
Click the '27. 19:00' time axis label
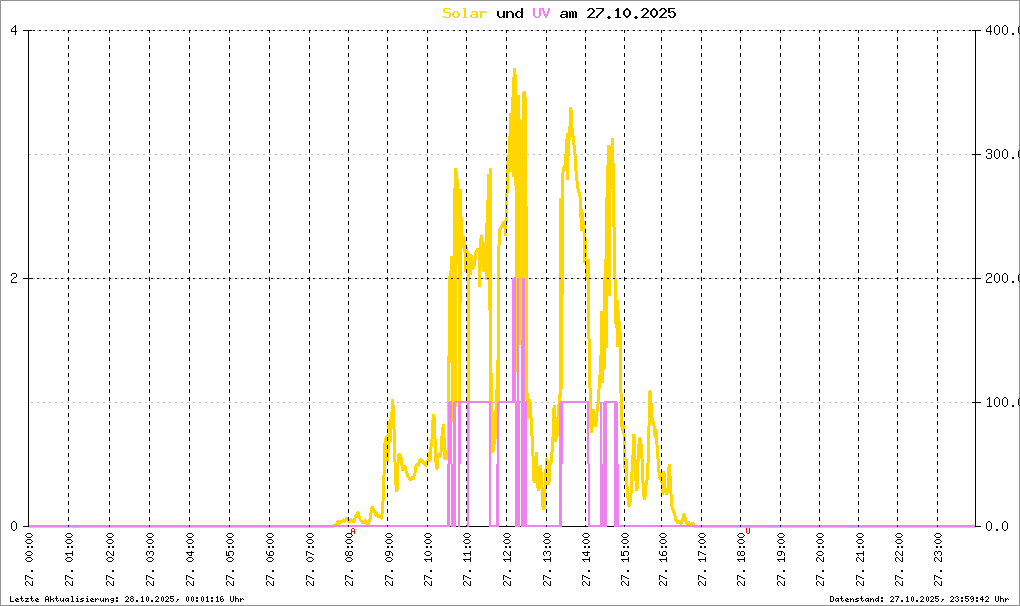pyautogui.click(x=781, y=559)
